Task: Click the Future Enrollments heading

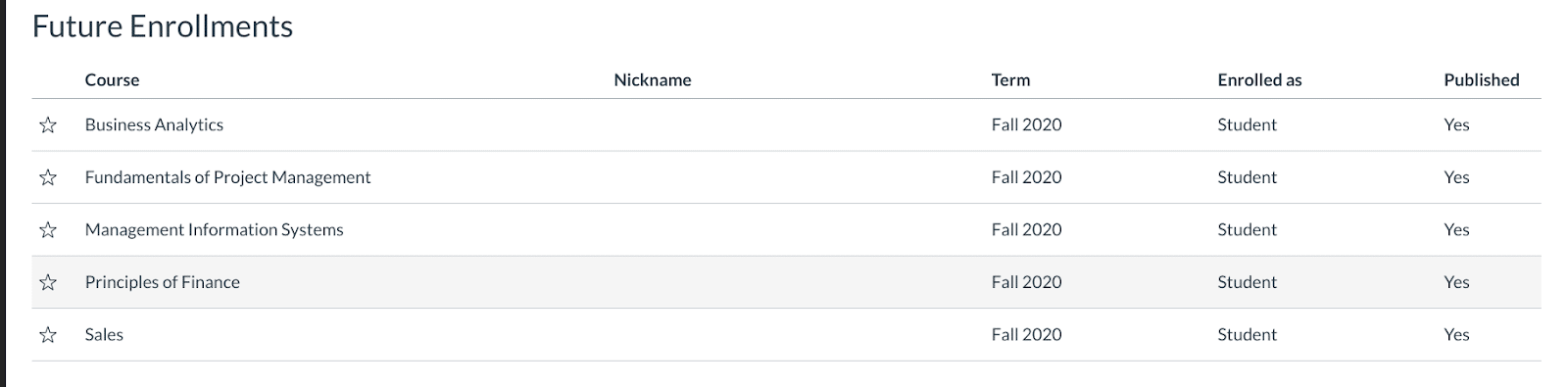Action: (x=163, y=26)
